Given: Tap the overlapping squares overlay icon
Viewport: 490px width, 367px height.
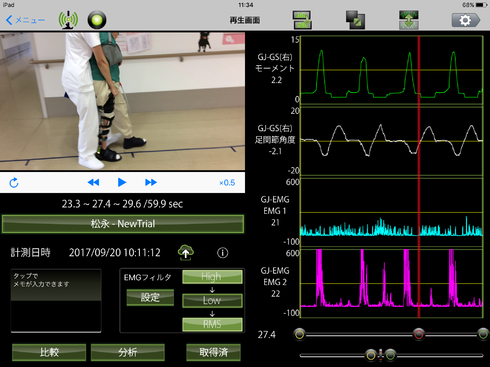Looking at the screenshot, I should point(355,20).
